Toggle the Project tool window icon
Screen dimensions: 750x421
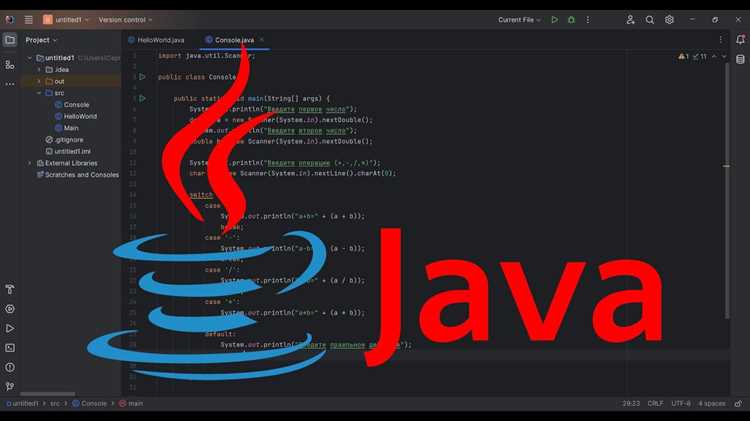coord(10,40)
